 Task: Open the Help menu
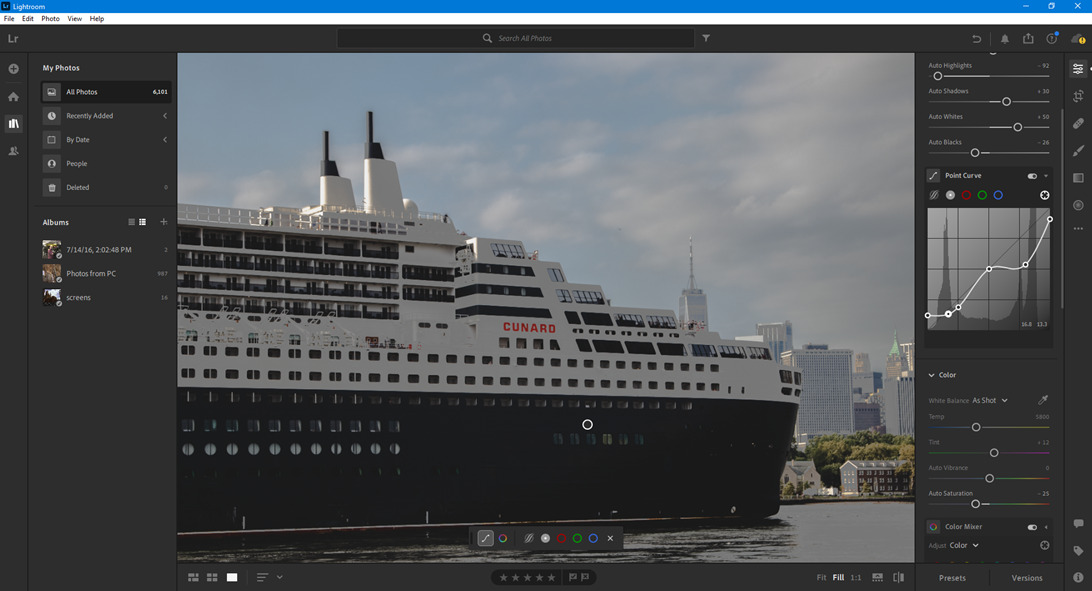pyautogui.click(x=97, y=19)
